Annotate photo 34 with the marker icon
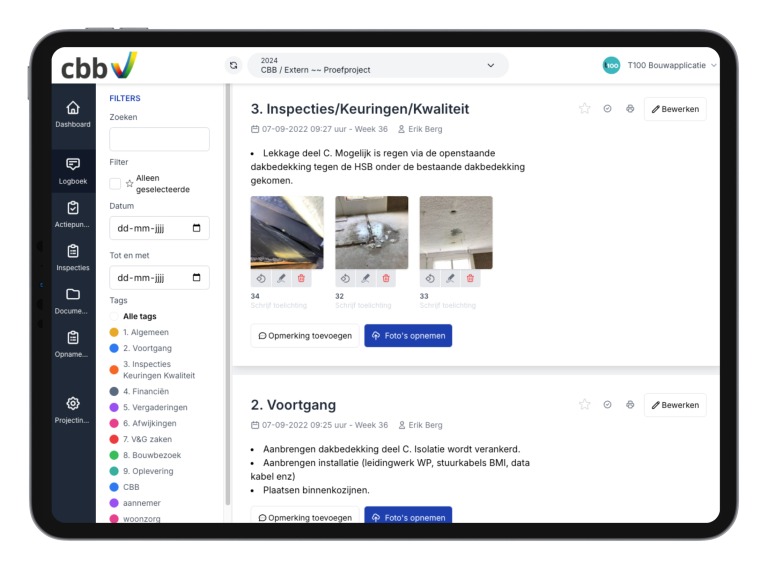This screenshot has height=570, width=768. coord(281,279)
